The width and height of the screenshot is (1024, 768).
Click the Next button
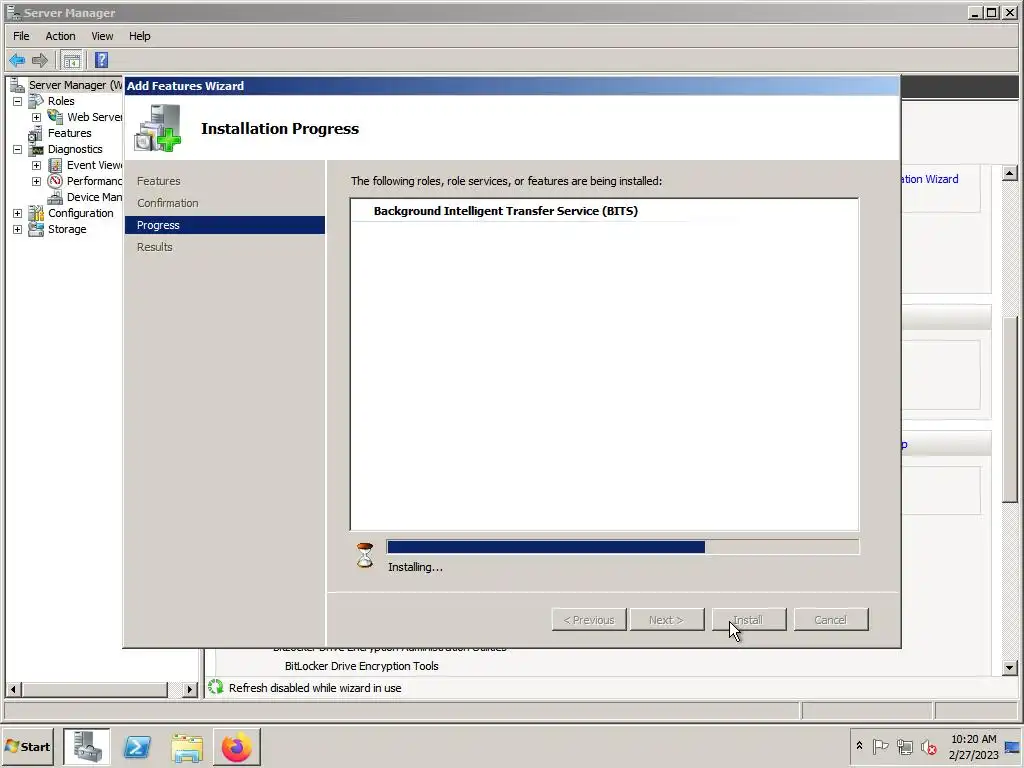(667, 620)
